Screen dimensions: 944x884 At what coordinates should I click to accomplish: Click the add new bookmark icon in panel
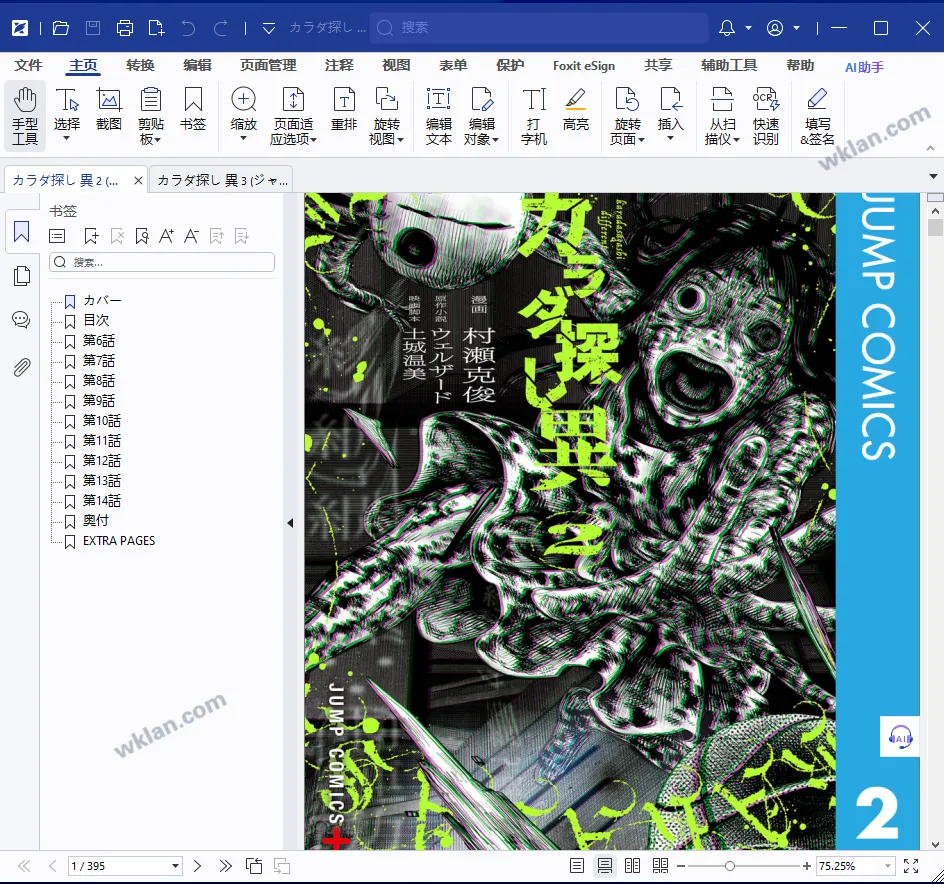click(x=92, y=236)
